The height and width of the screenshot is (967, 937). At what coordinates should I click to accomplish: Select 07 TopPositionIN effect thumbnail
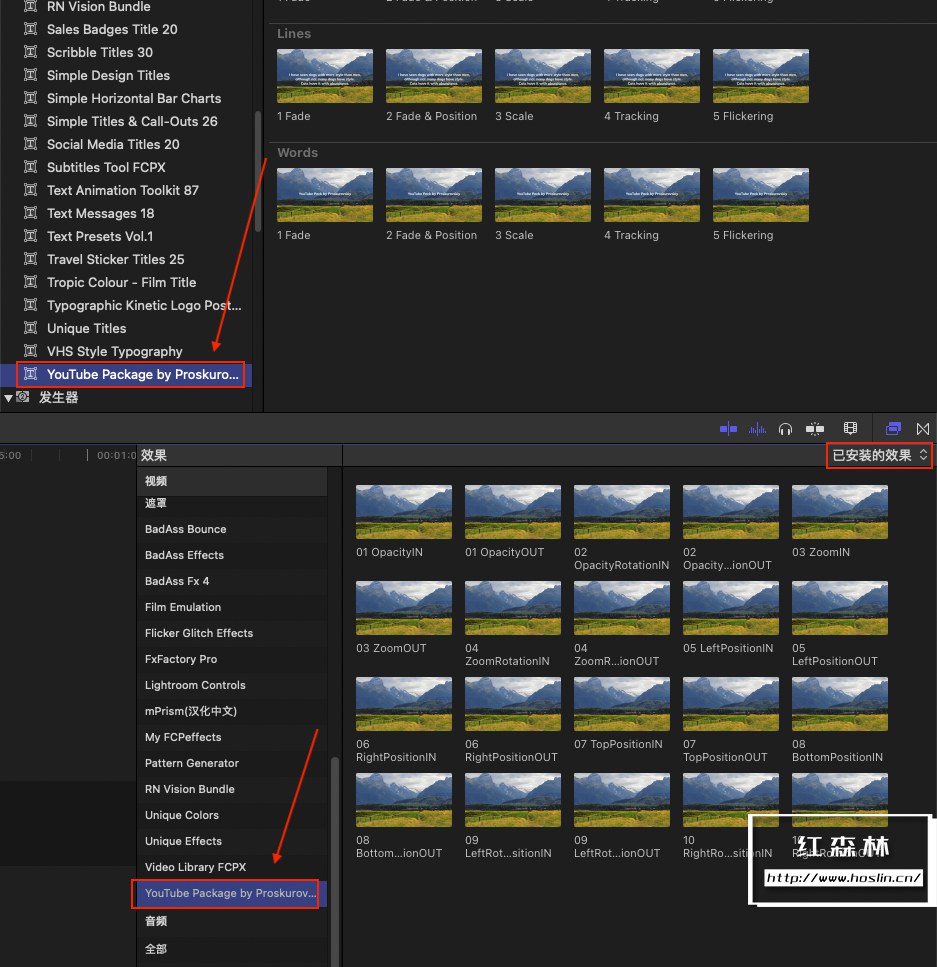[621, 704]
